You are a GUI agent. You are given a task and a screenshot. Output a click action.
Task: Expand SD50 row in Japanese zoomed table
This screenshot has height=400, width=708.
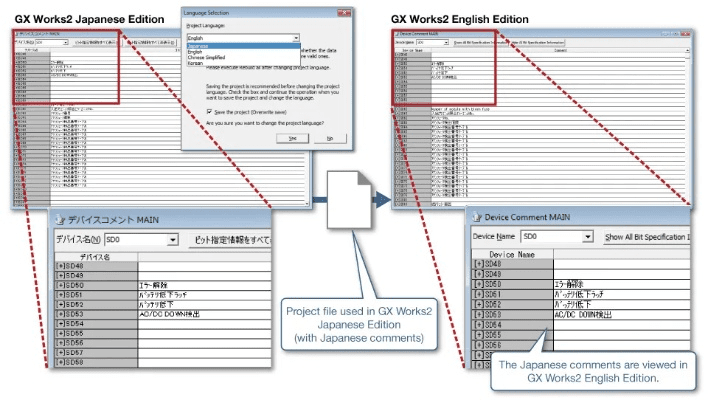[60, 285]
